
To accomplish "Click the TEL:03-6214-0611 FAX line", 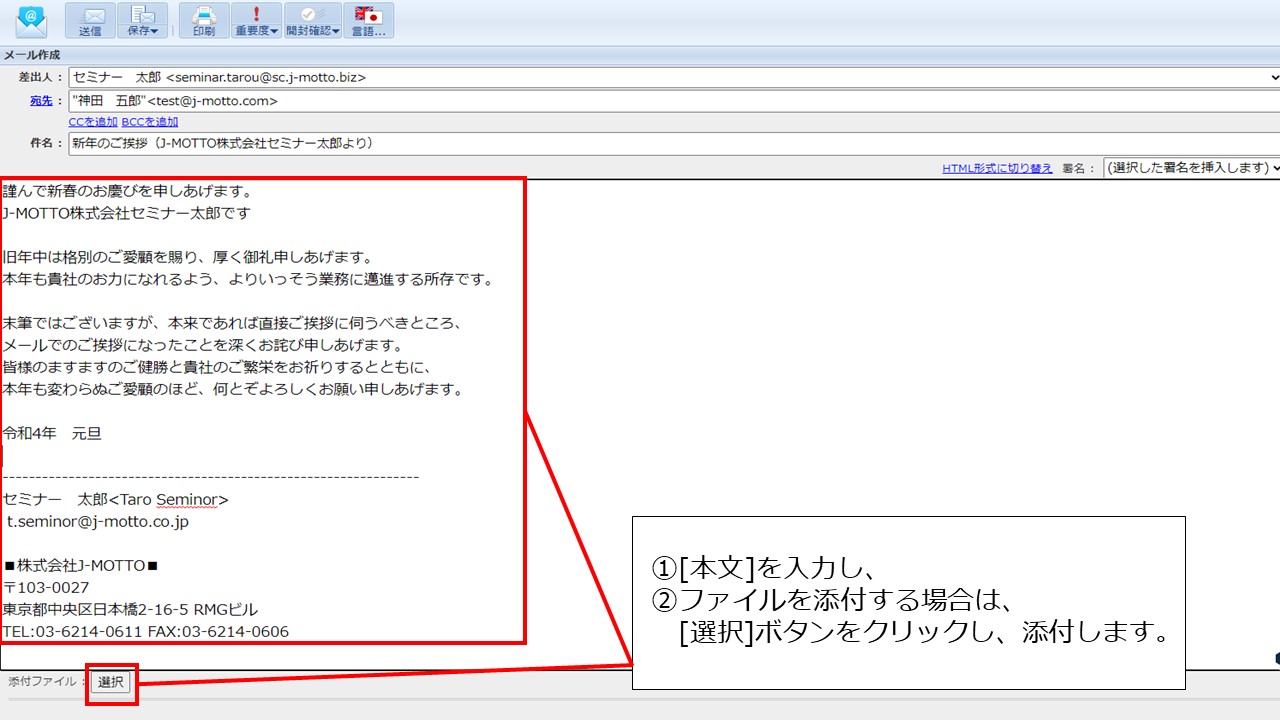I will (146, 632).
